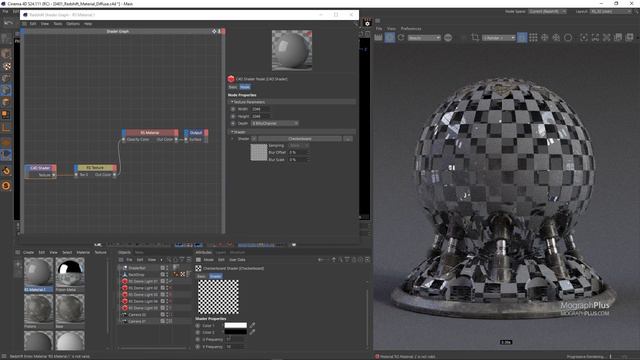This screenshot has width=640, height=360.
Task: Click the white Color 1 swatch
Action: [236, 325]
